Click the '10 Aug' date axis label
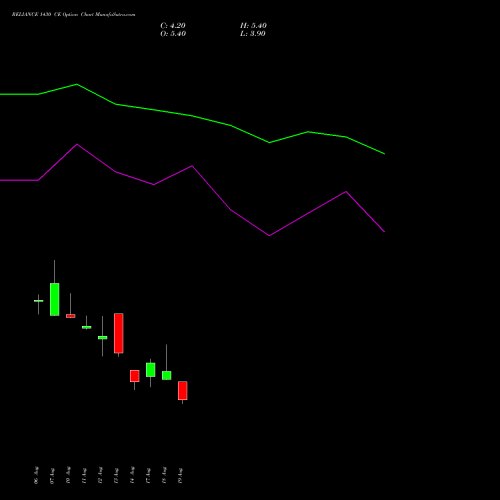Image resolution: width=500 pixels, height=500 pixels. click(68, 475)
